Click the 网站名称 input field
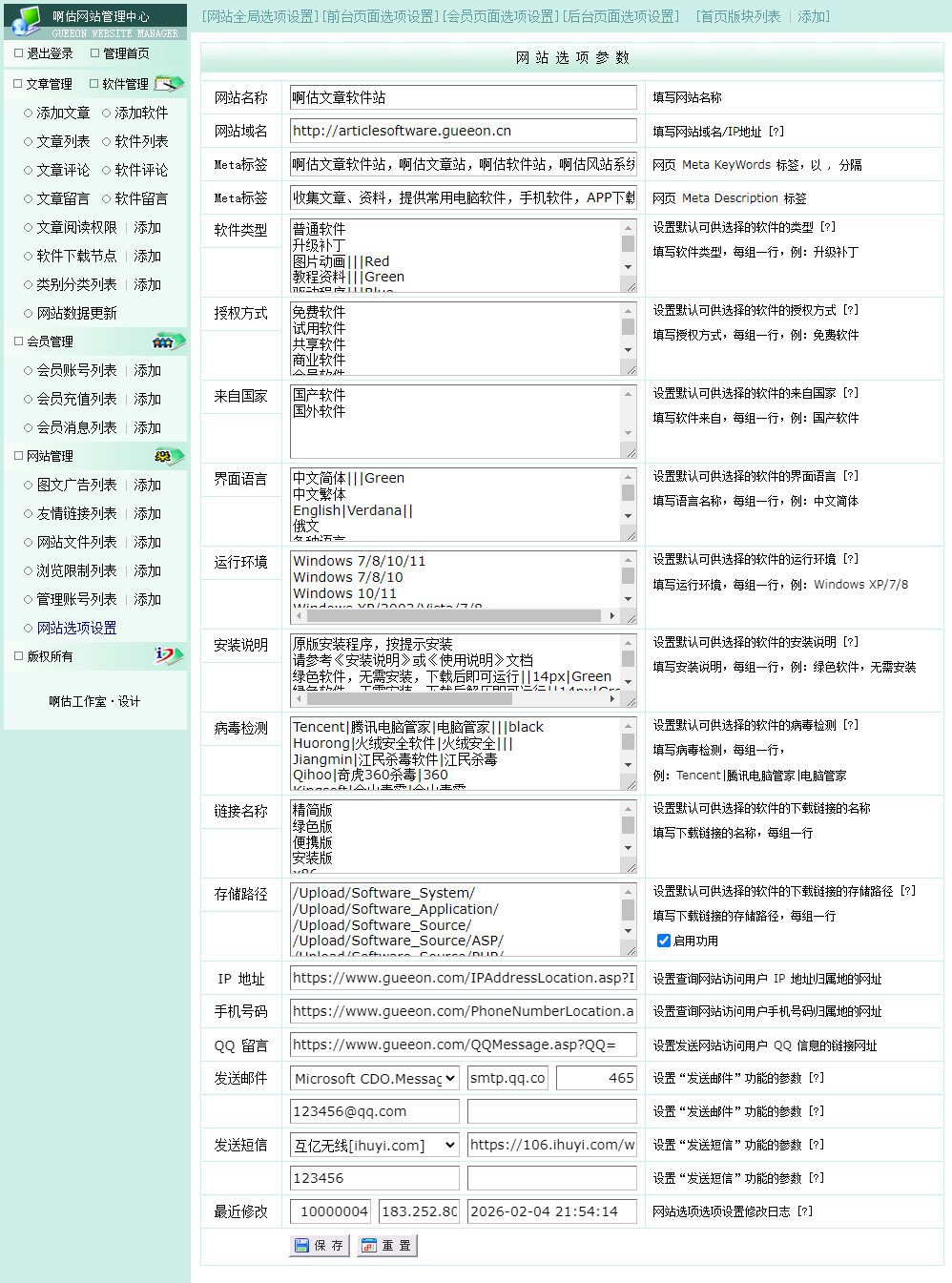 [x=464, y=97]
